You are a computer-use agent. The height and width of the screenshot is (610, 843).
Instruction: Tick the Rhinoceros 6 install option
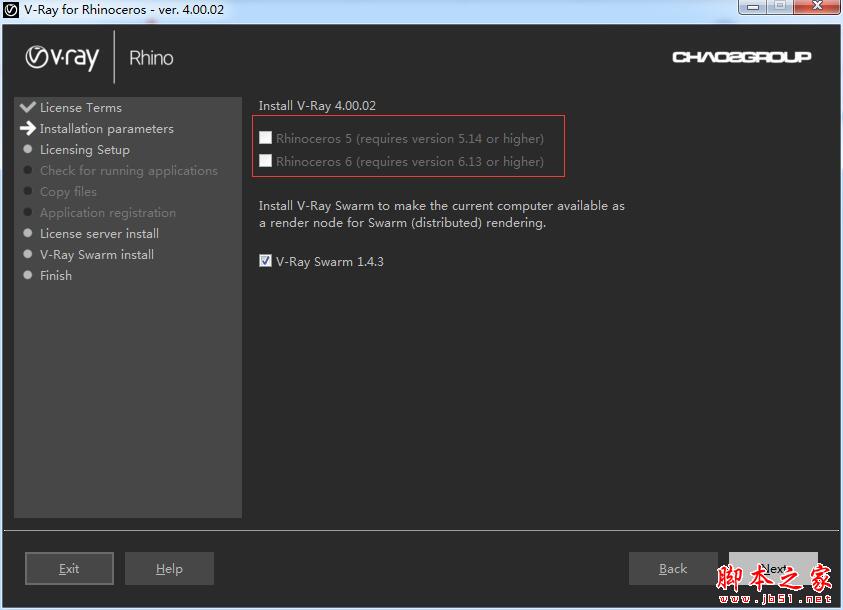(266, 161)
